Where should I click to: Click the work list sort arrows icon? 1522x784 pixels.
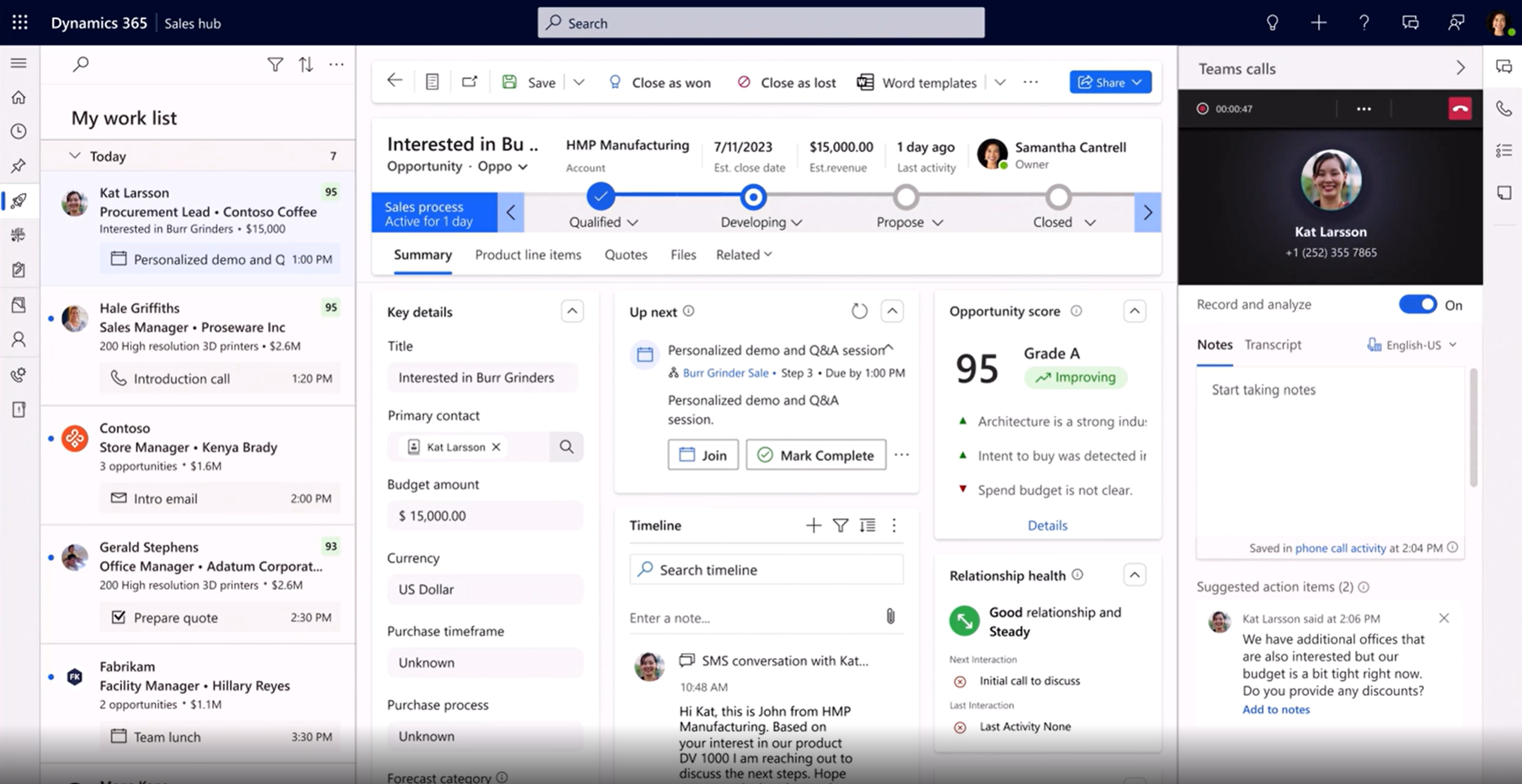tap(306, 64)
